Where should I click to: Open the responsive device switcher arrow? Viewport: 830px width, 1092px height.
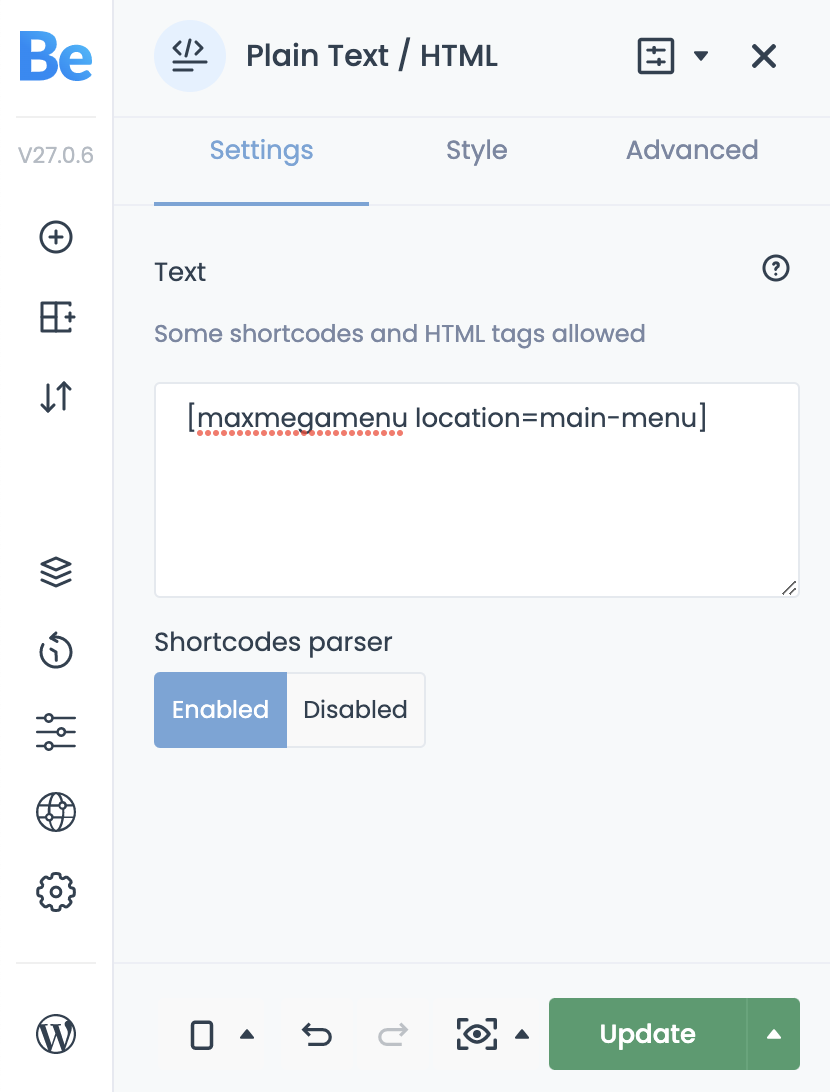[x=247, y=1034]
